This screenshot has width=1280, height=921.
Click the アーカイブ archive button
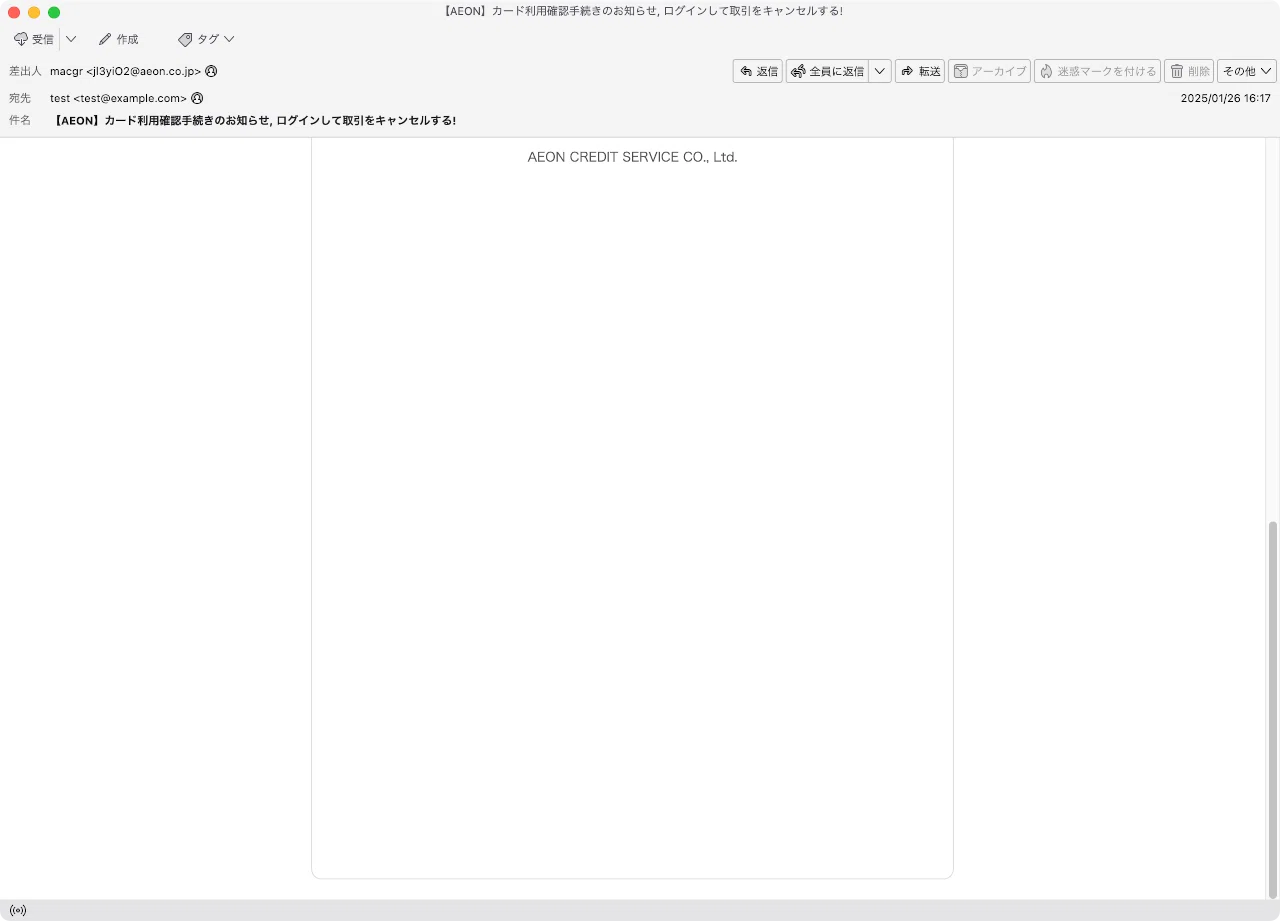[x=989, y=71]
